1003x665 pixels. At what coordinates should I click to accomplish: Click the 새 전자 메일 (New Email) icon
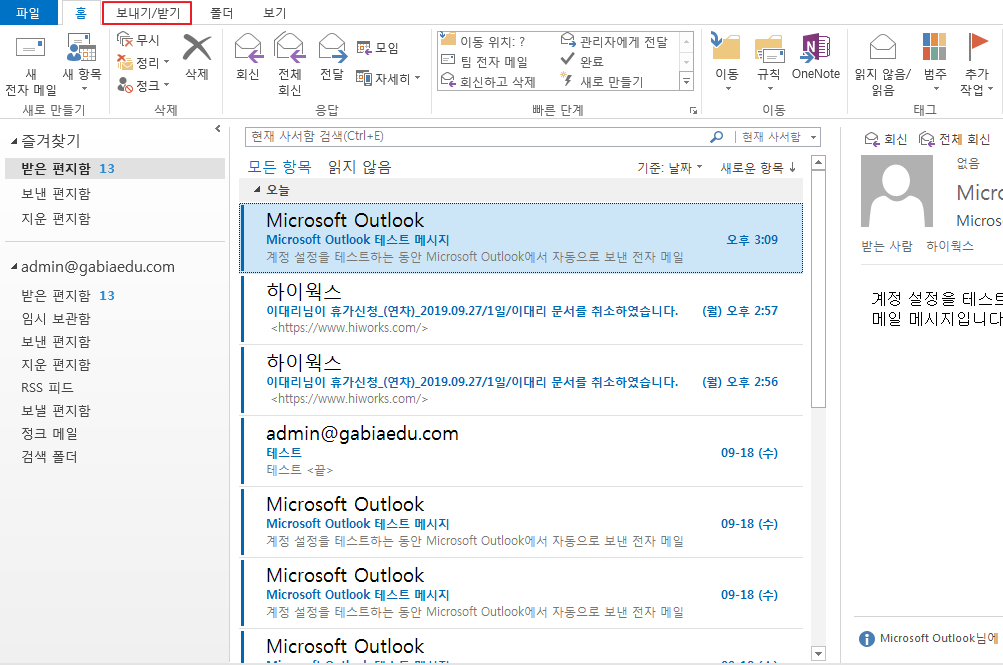click(30, 48)
